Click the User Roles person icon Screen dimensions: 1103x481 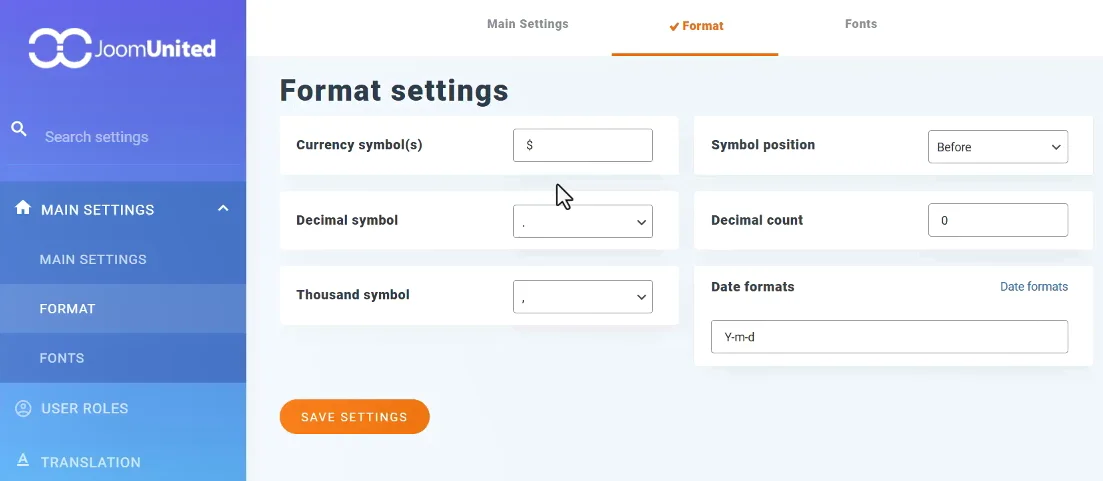click(x=23, y=408)
